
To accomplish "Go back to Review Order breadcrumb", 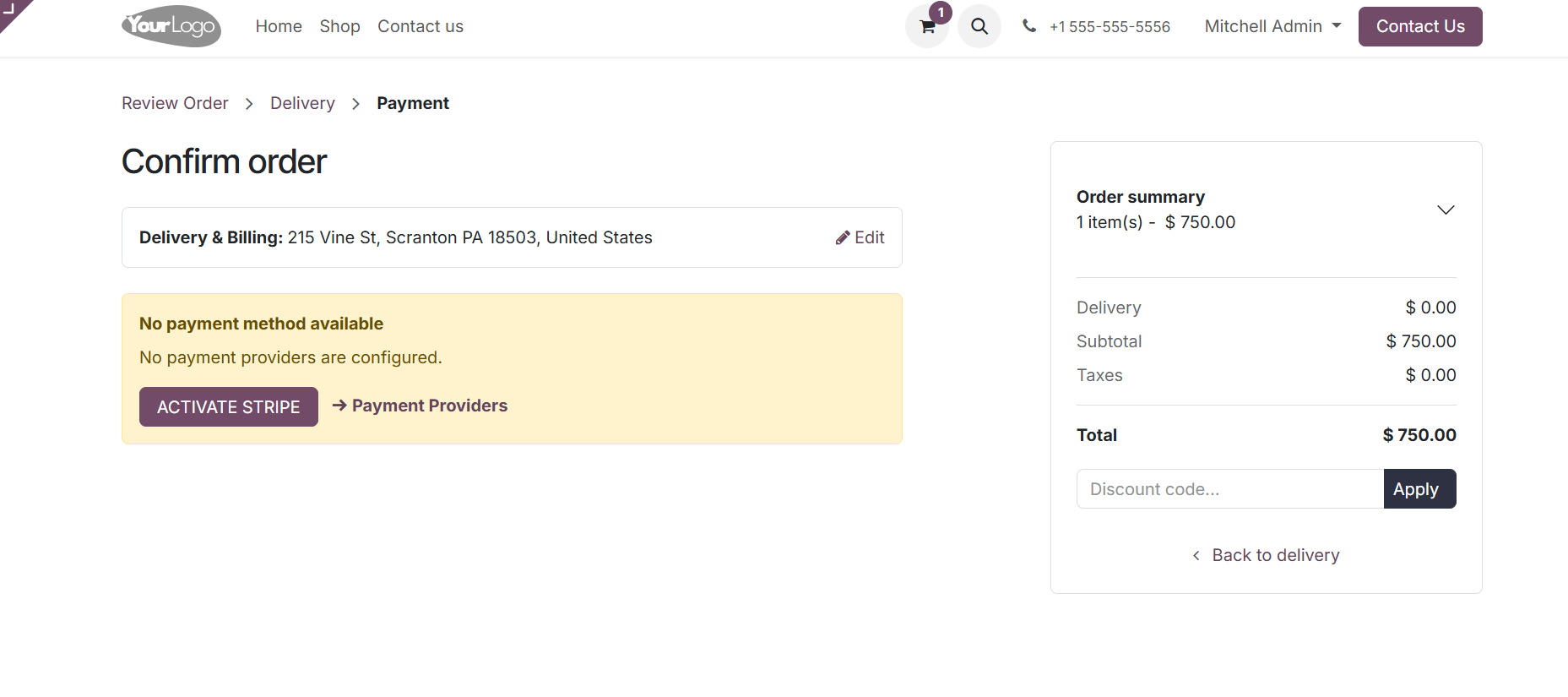I will click(x=175, y=102).
